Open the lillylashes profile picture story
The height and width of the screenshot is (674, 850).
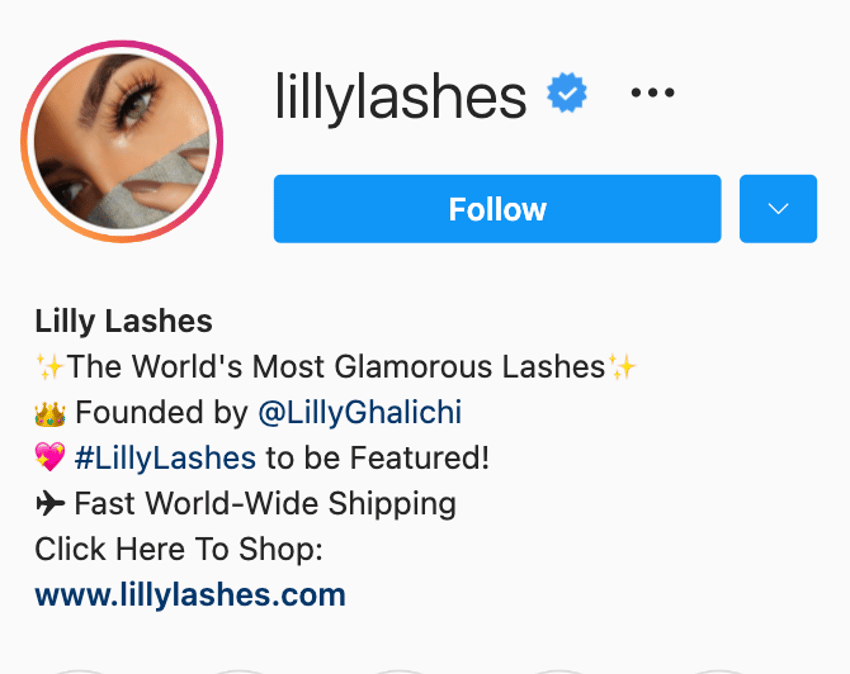pyautogui.click(x=122, y=142)
